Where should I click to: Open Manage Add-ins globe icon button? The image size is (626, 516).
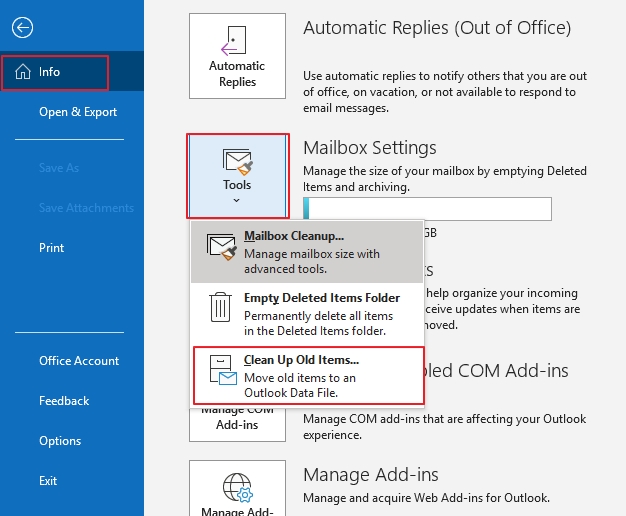[237, 490]
